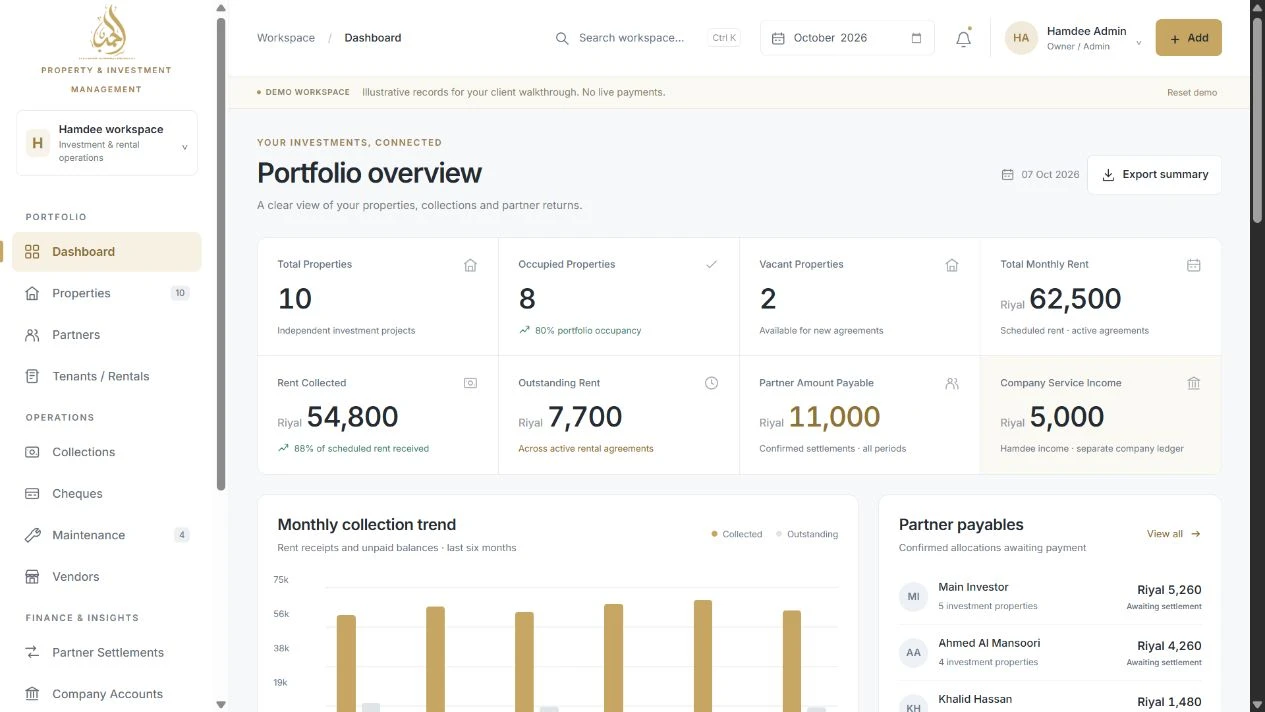Click clock icon on Outstanding Rent card
The height and width of the screenshot is (712, 1265).
711,383
